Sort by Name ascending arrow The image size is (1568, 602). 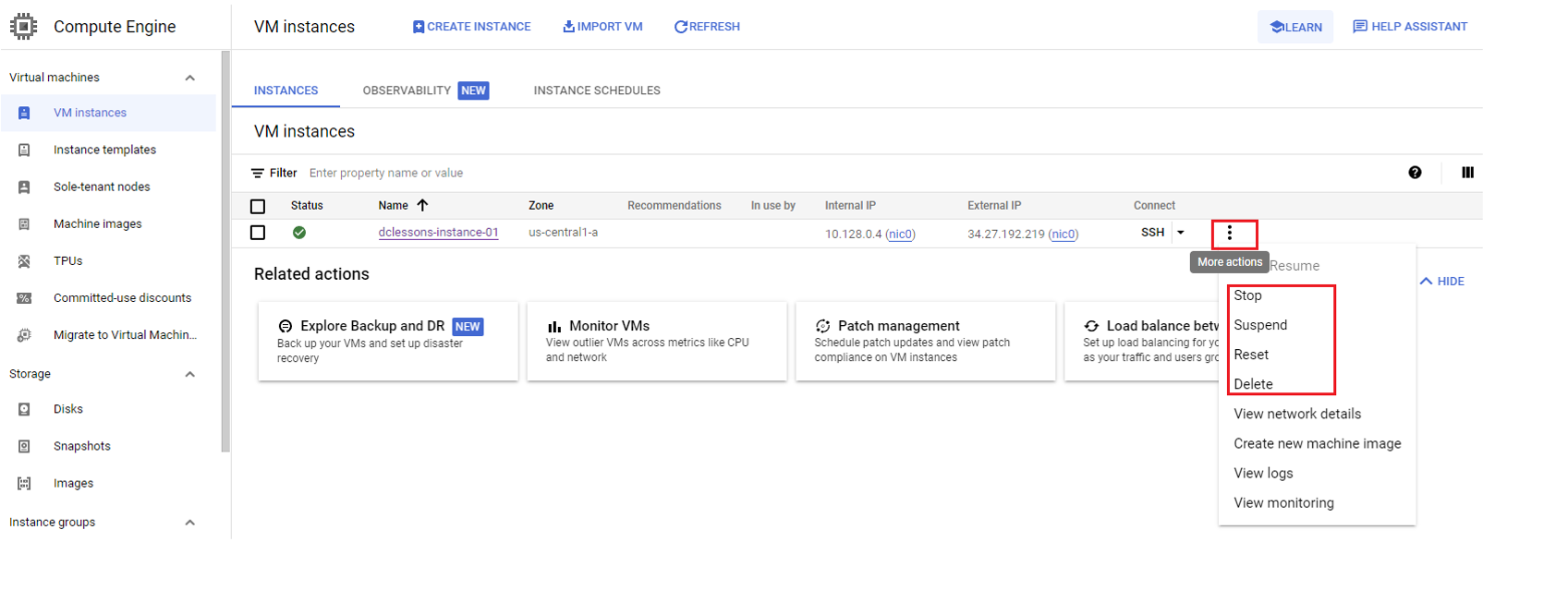coord(422,205)
